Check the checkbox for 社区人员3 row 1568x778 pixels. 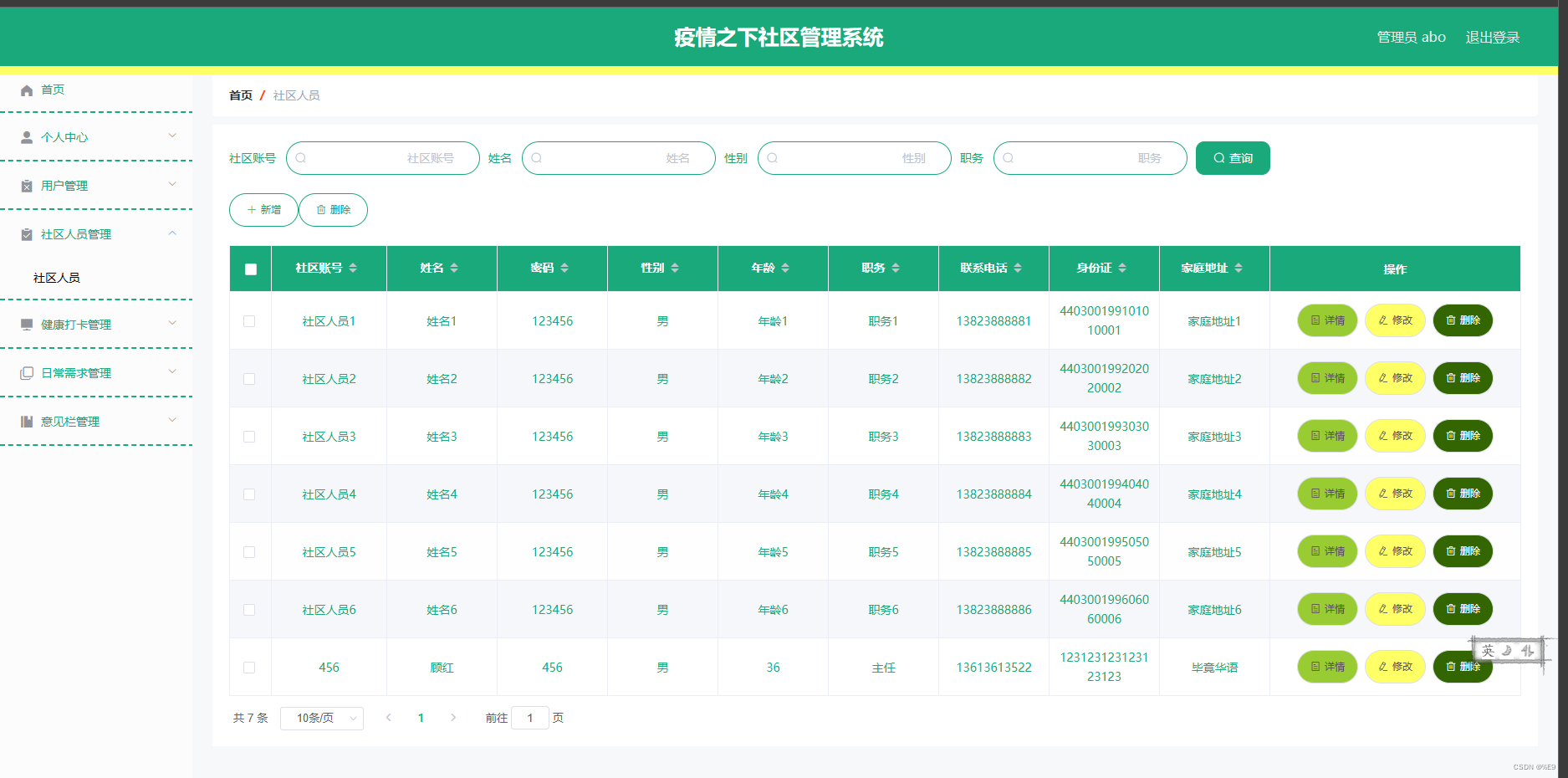point(249,436)
